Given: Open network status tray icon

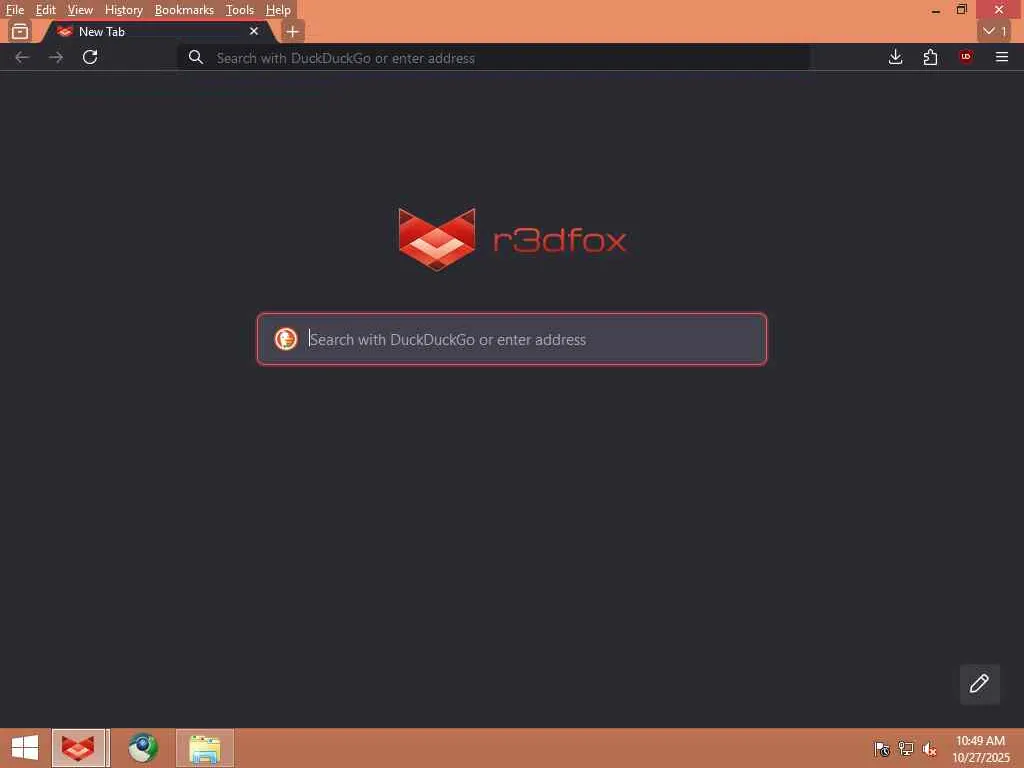Looking at the screenshot, I should pyautogui.click(x=906, y=749).
